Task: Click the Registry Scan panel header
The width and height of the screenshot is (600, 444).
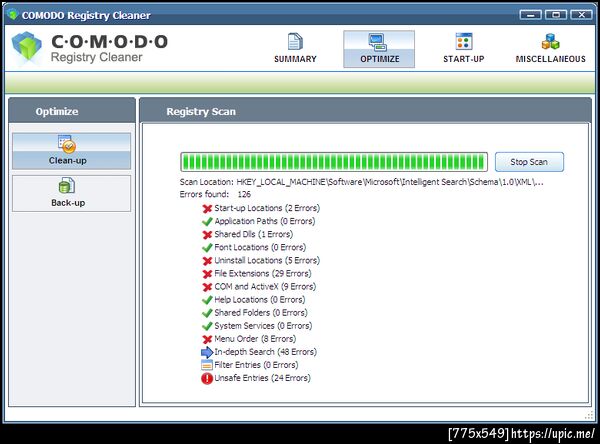Action: coord(365,111)
